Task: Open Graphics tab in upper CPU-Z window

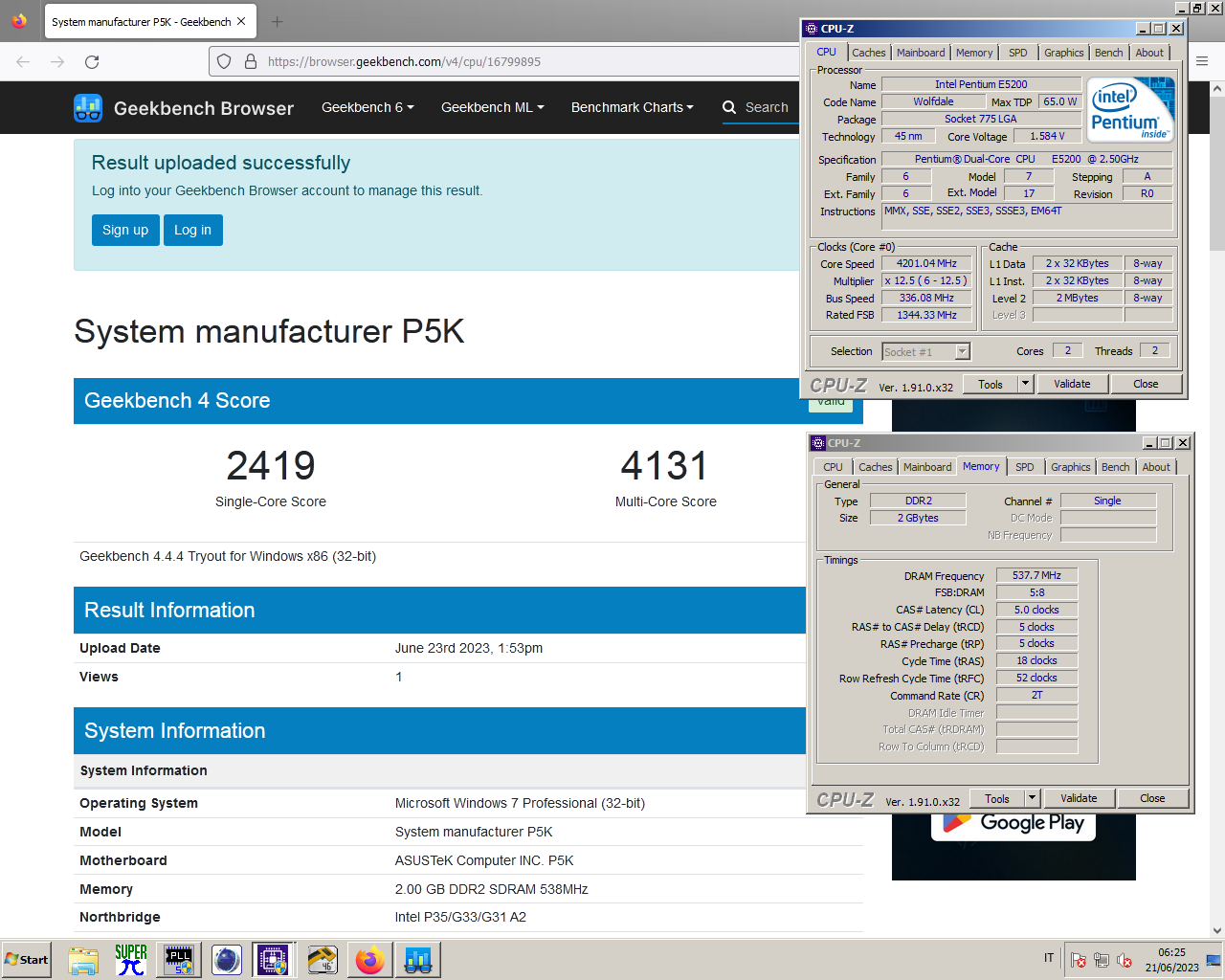Action: [x=1064, y=53]
